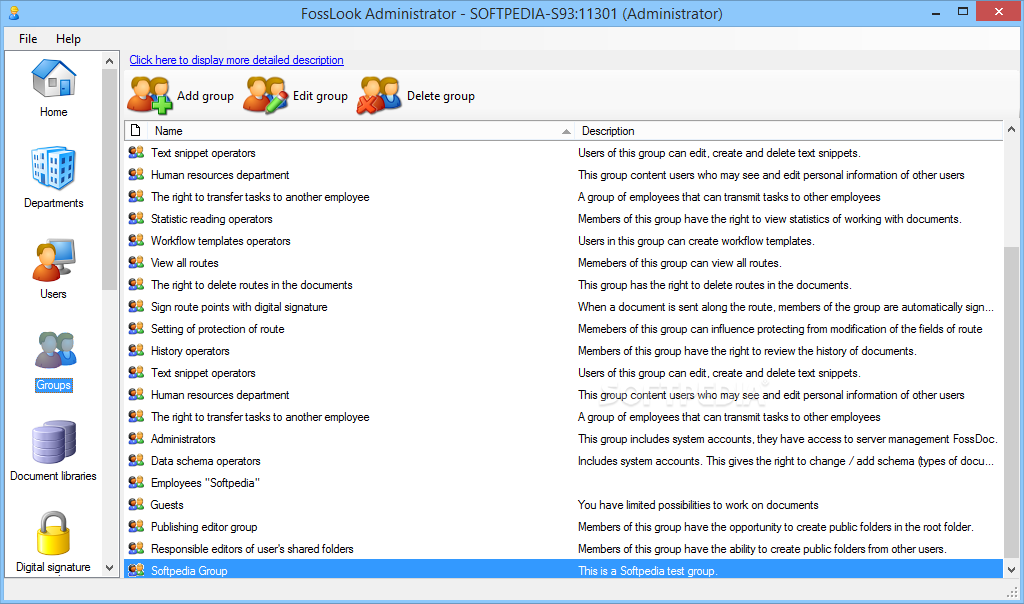Viewport: 1024px width, 604px height.
Task: Click the Delete group toolbar button
Action: (x=416, y=96)
